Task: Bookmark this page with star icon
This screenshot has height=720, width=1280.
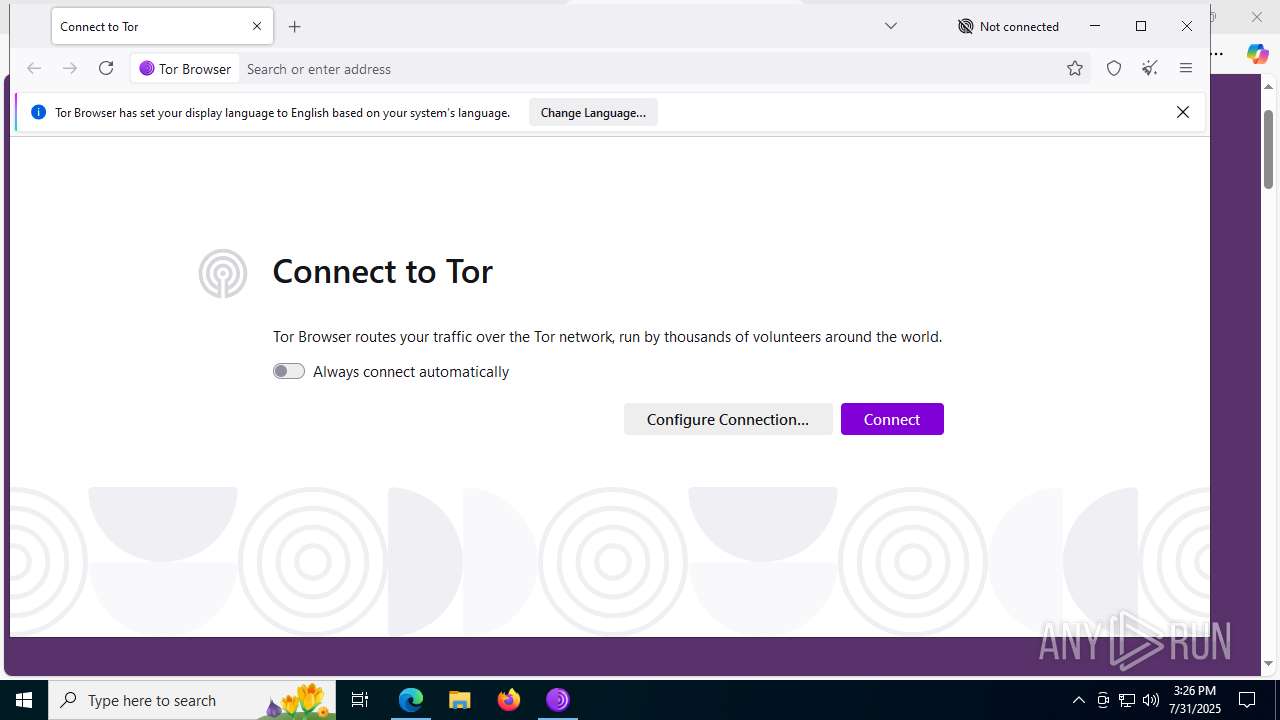Action: [x=1075, y=69]
